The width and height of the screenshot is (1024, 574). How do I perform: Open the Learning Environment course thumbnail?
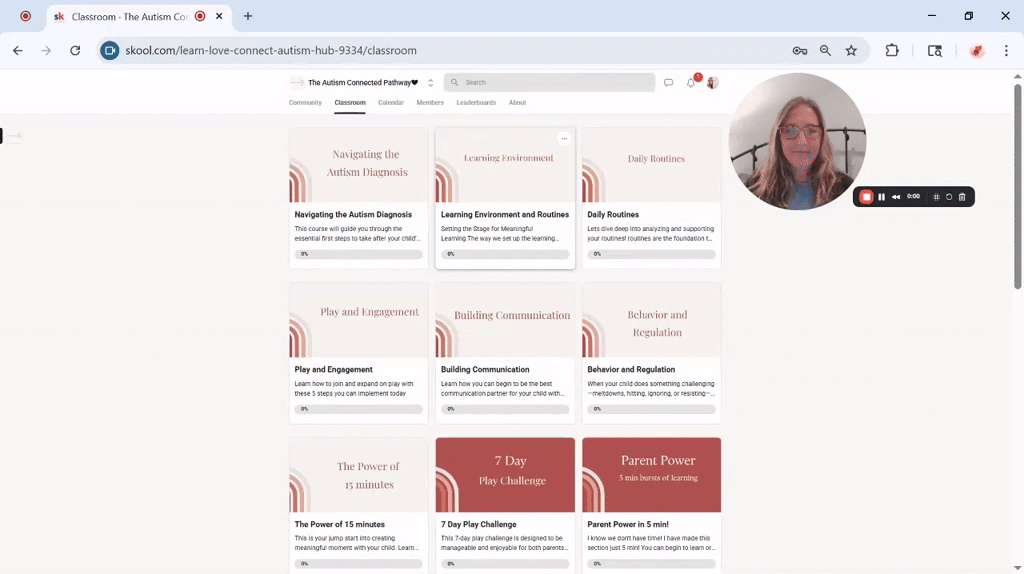tap(505, 165)
